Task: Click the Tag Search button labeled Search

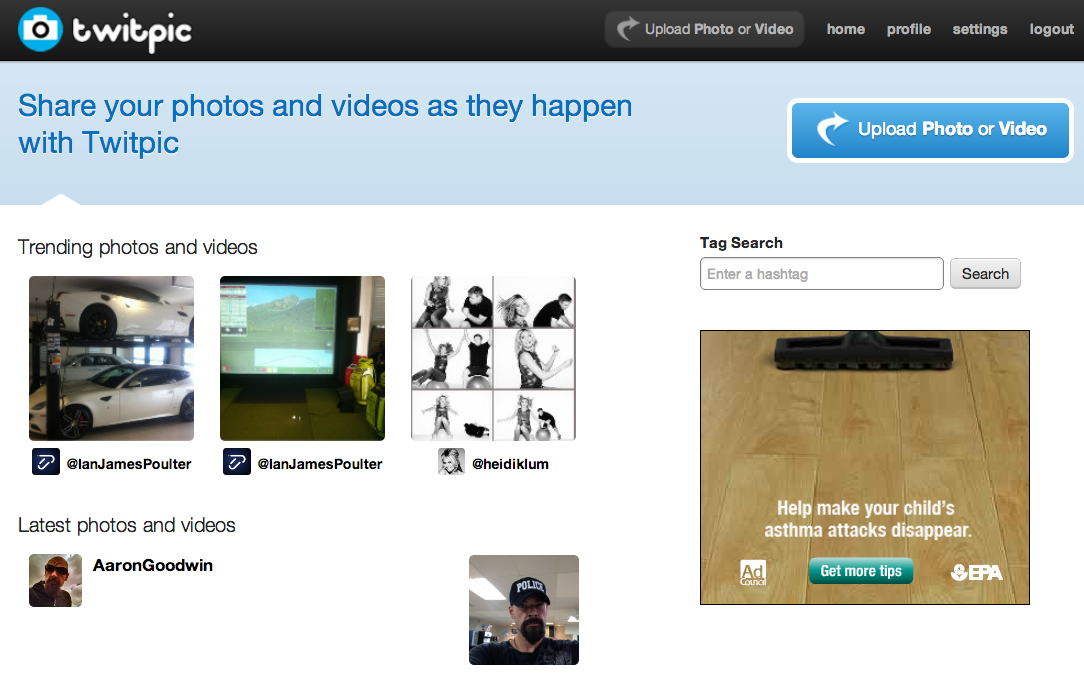Action: point(985,274)
